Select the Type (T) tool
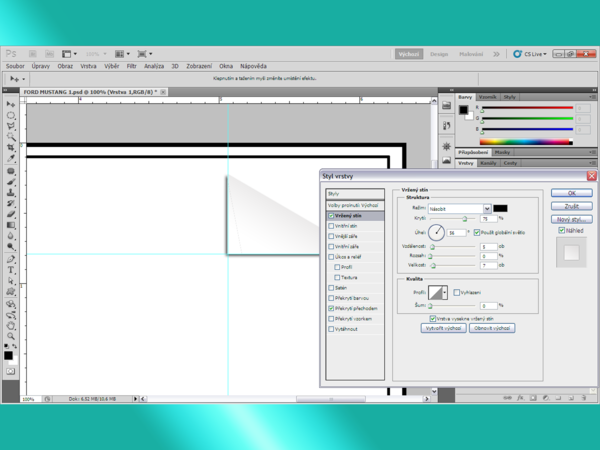 (11, 269)
